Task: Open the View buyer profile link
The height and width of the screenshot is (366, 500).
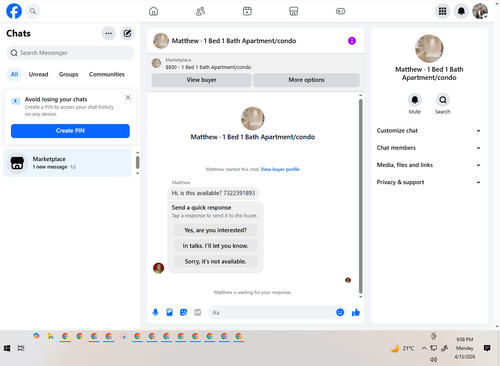Action: click(280, 169)
